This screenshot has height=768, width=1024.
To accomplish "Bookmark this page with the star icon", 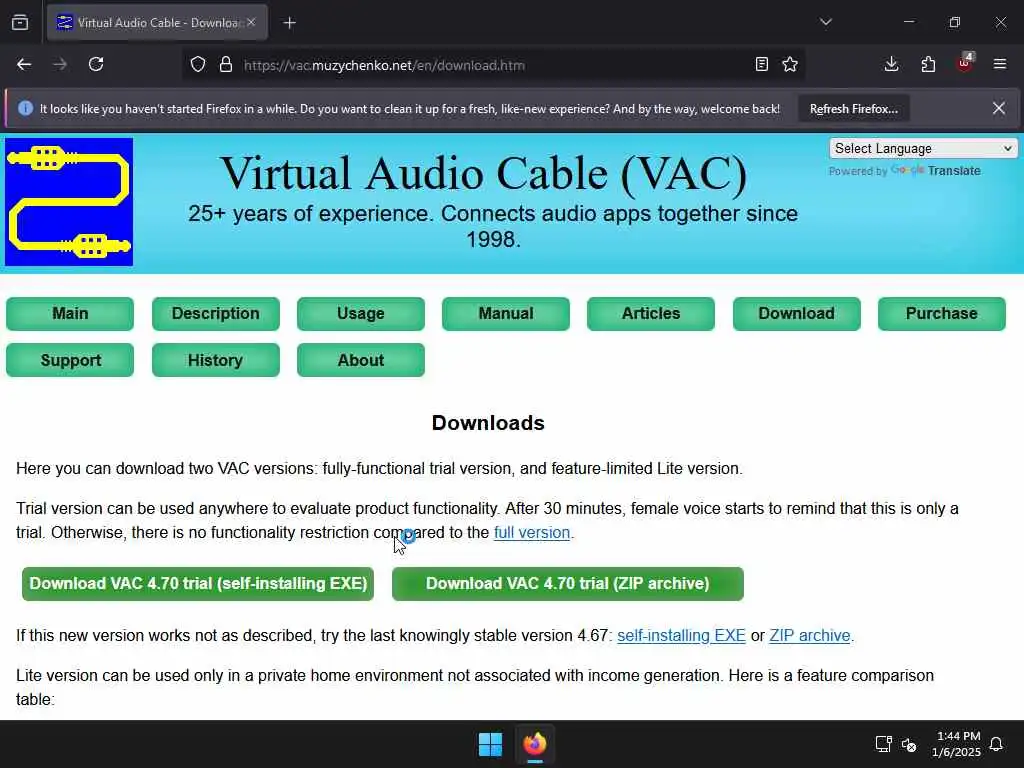I will [790, 65].
